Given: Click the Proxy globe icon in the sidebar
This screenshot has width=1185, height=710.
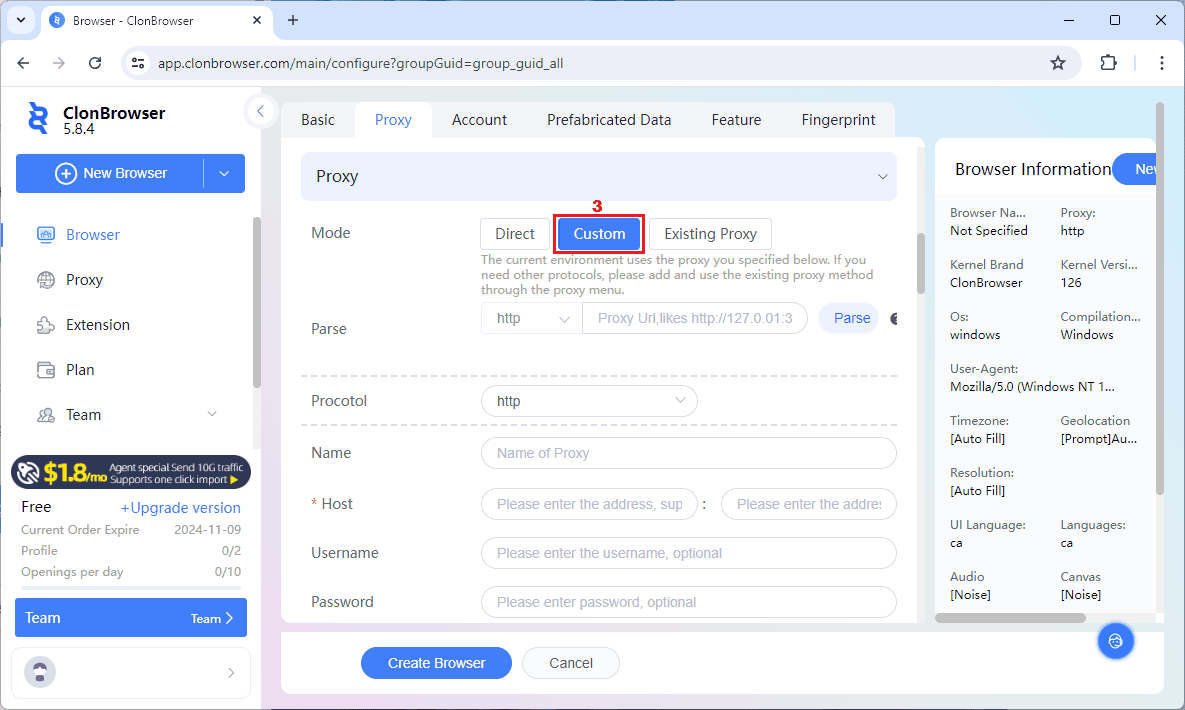Looking at the screenshot, I should click(46, 280).
